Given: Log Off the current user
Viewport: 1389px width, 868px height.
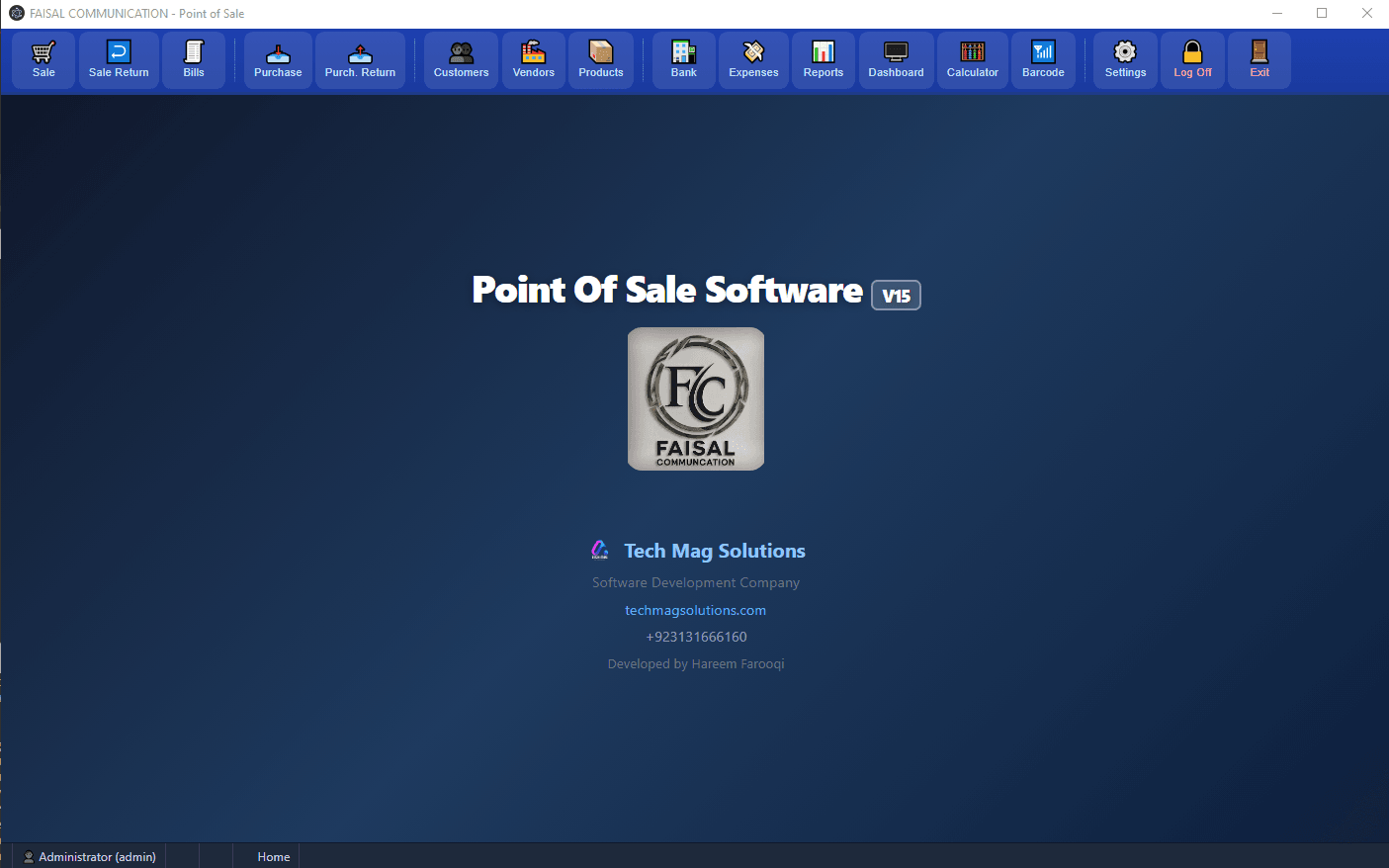Looking at the screenshot, I should (1191, 59).
